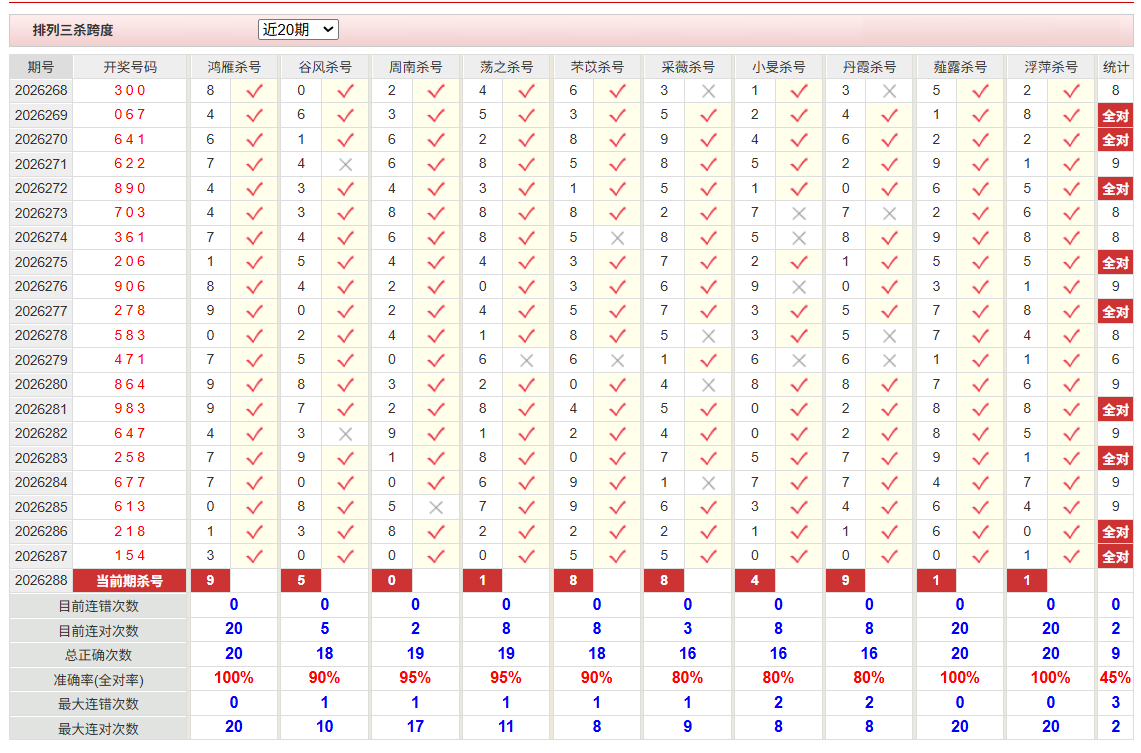Click current kill number 5 under 谷风杀号
This screenshot has width=1141, height=753.
pyautogui.click(x=301, y=581)
